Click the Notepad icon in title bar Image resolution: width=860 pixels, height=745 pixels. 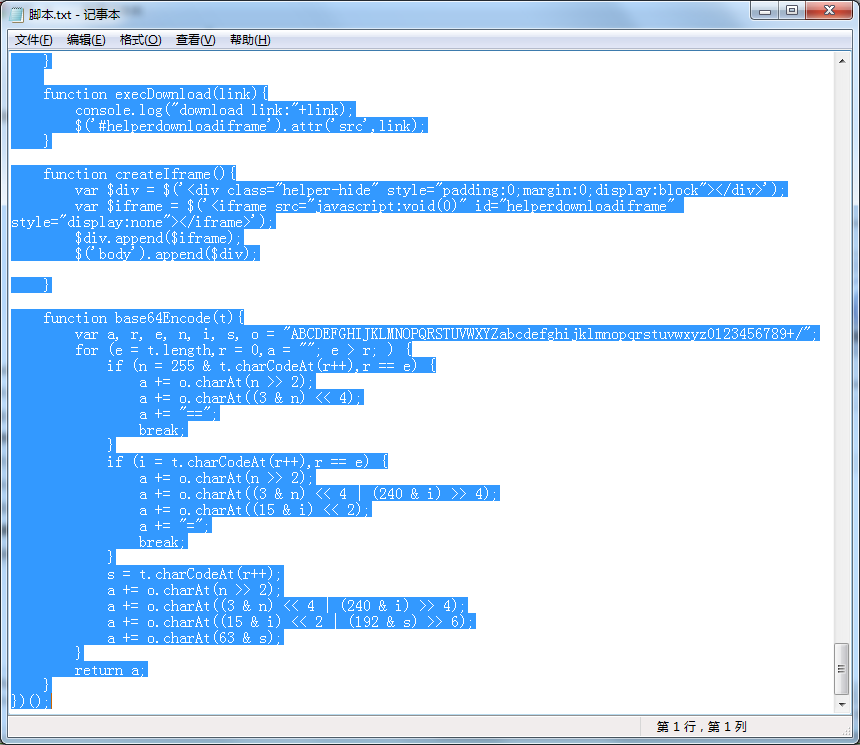pos(17,14)
